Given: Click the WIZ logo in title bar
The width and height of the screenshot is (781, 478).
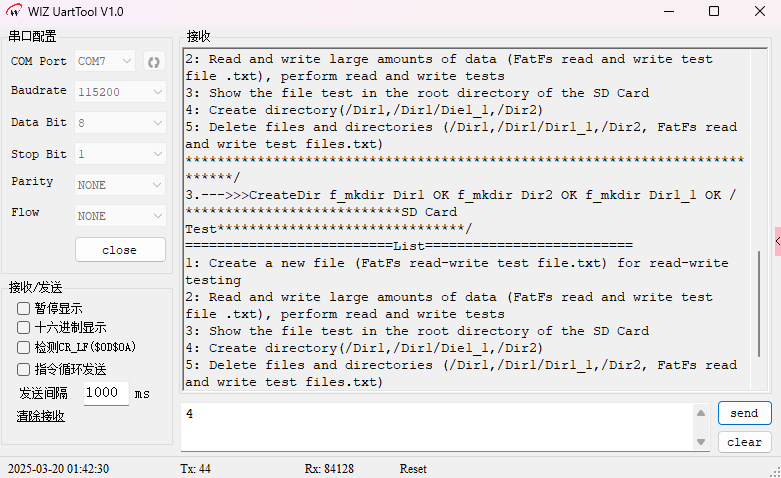Looking at the screenshot, I should point(15,11).
